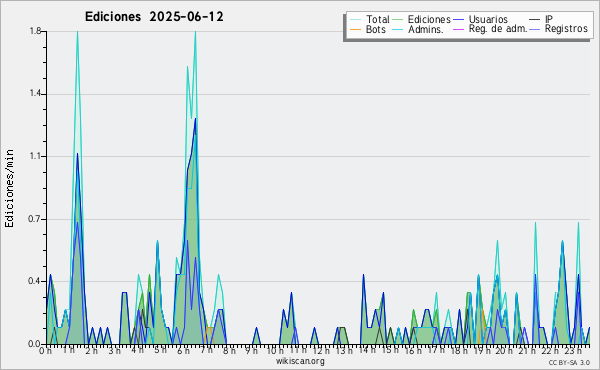Click the 1.4 y-axis value

click(x=35, y=94)
